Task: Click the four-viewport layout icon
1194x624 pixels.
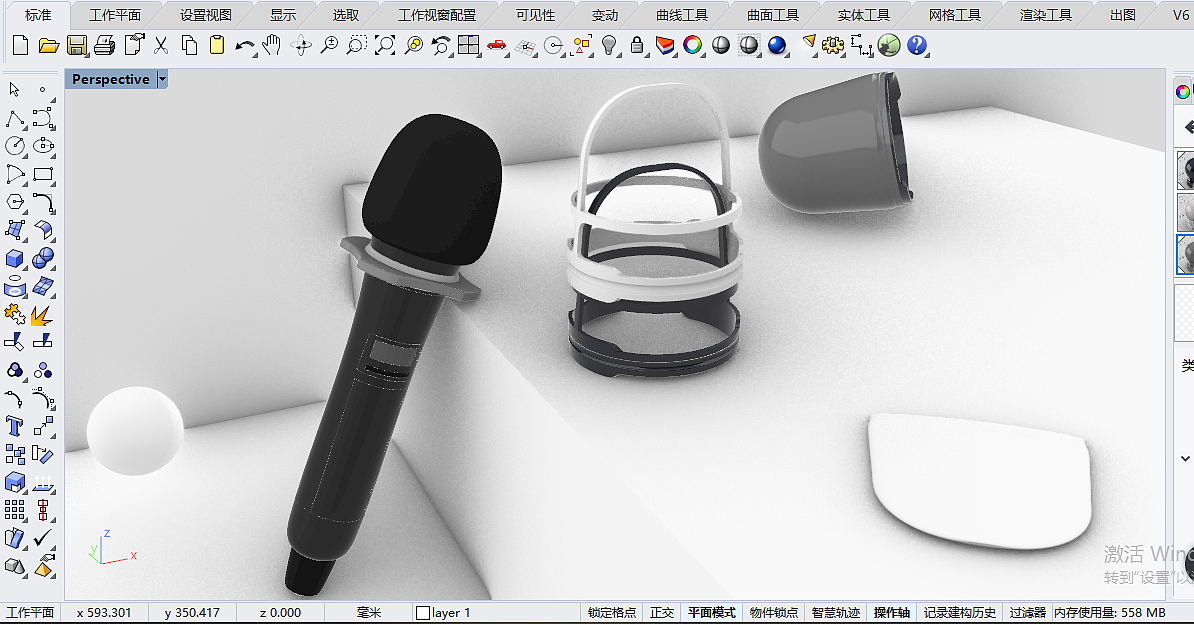Action: pos(468,46)
